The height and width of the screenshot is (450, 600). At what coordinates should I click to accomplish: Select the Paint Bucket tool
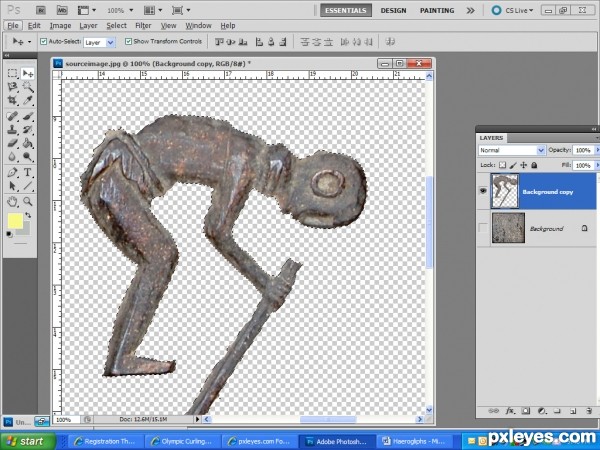point(28,143)
